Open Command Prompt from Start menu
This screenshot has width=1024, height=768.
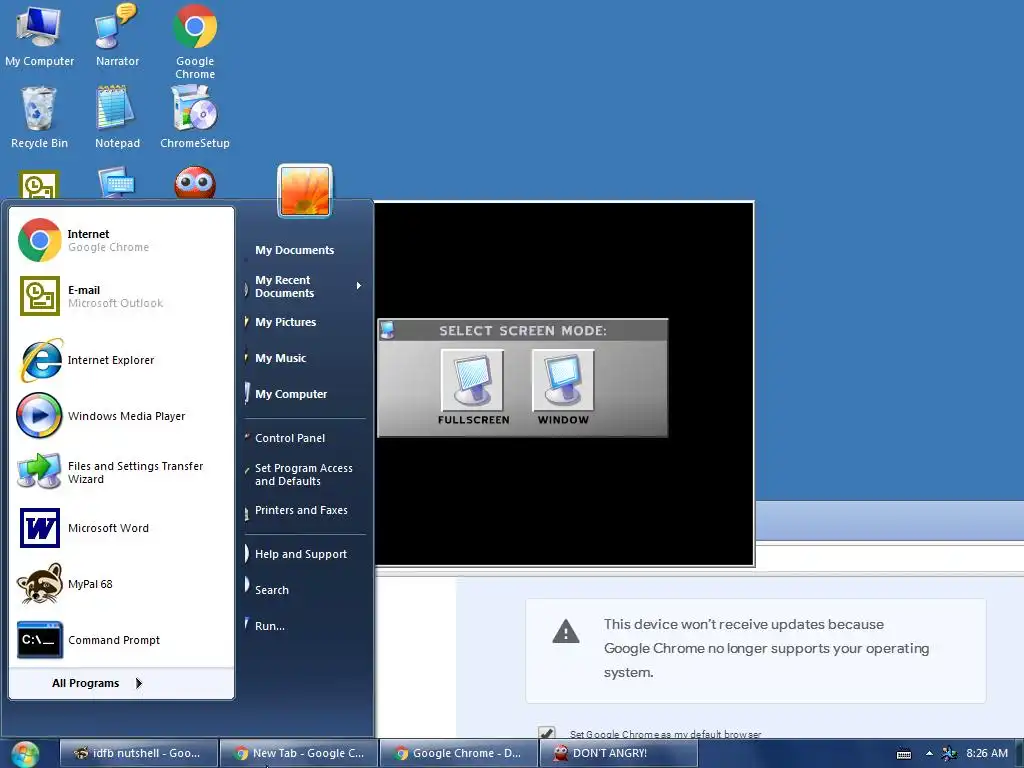(121, 640)
